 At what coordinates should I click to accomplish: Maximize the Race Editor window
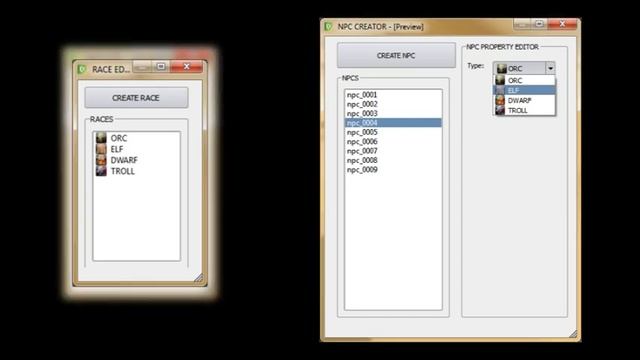pos(161,66)
